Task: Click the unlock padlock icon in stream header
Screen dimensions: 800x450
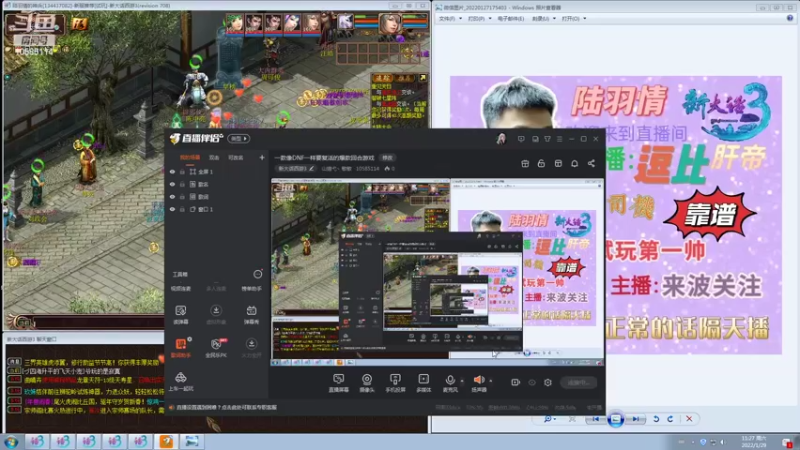Action: click(x=541, y=163)
